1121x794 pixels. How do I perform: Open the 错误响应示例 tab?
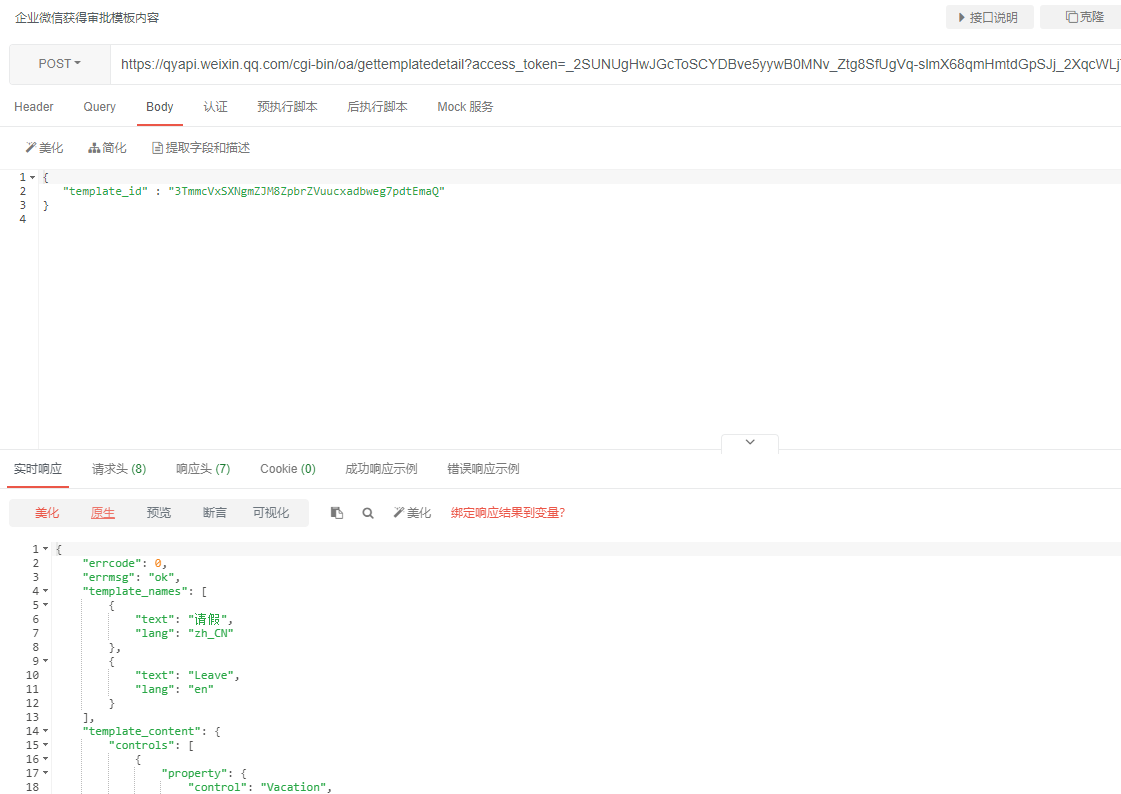click(483, 469)
